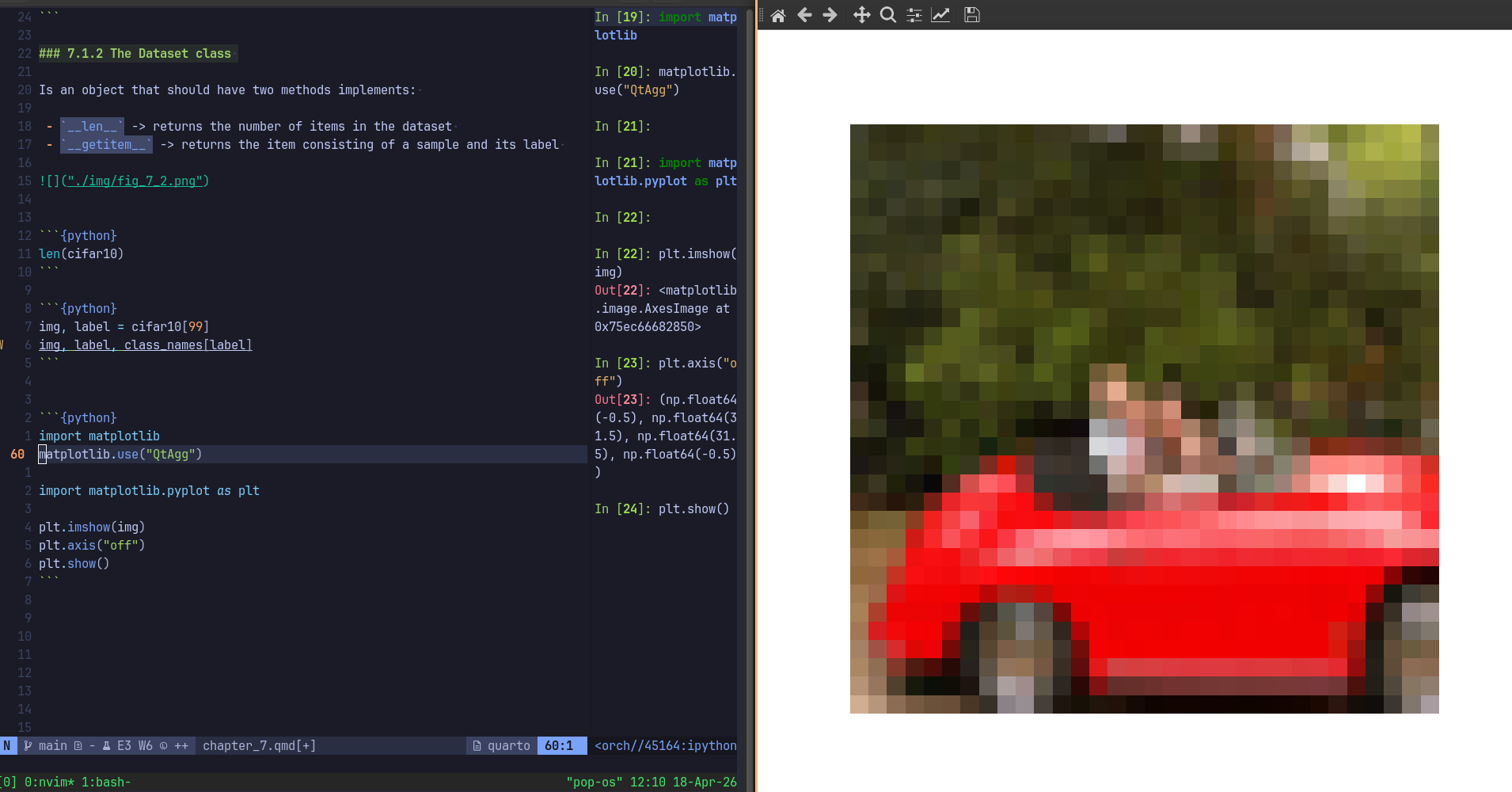Screen dimensions: 1512x792
Task: Go back to the previous plot view
Action: coord(804,15)
